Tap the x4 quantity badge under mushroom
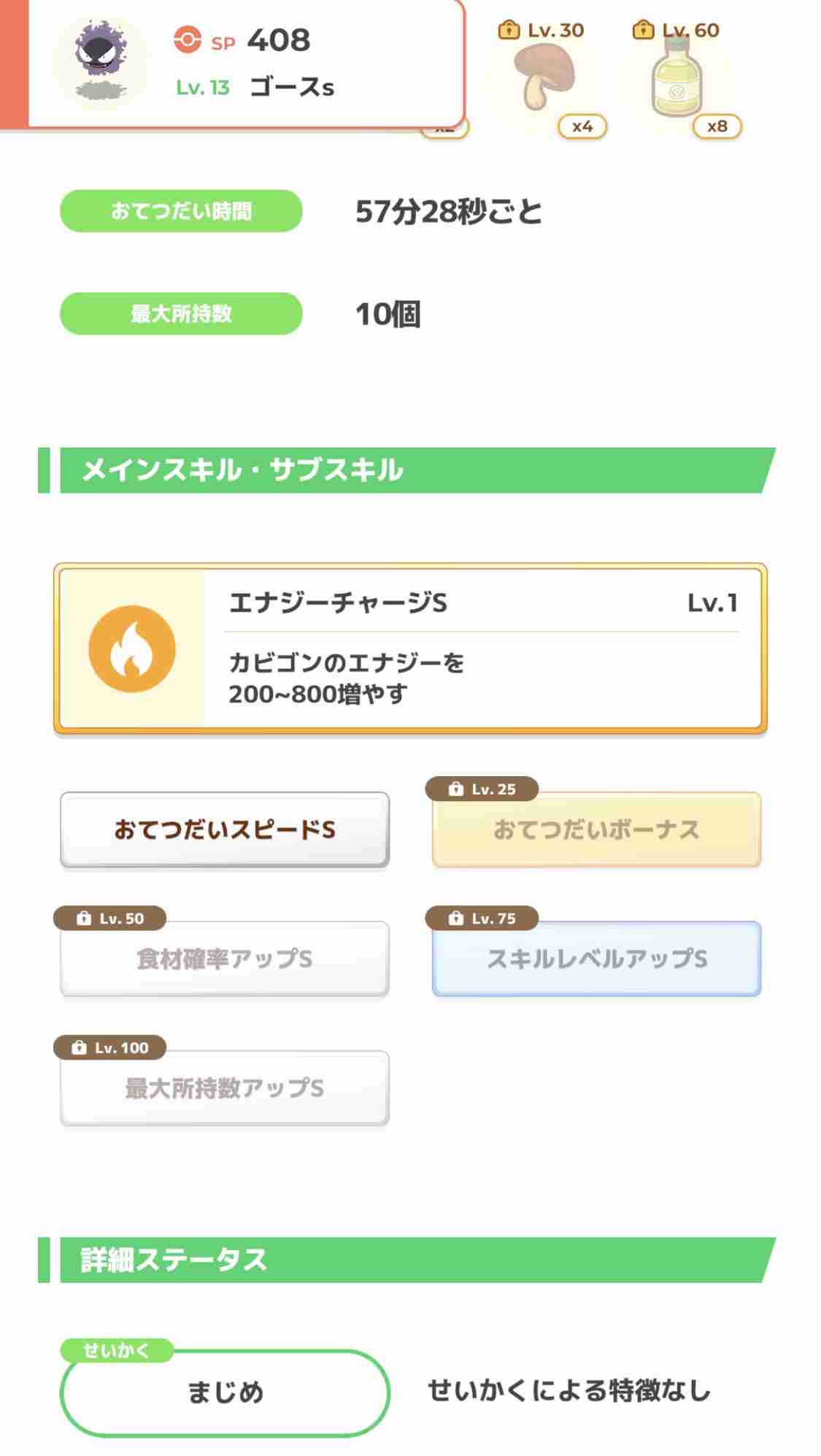The height and width of the screenshot is (1456, 821). pos(582,126)
